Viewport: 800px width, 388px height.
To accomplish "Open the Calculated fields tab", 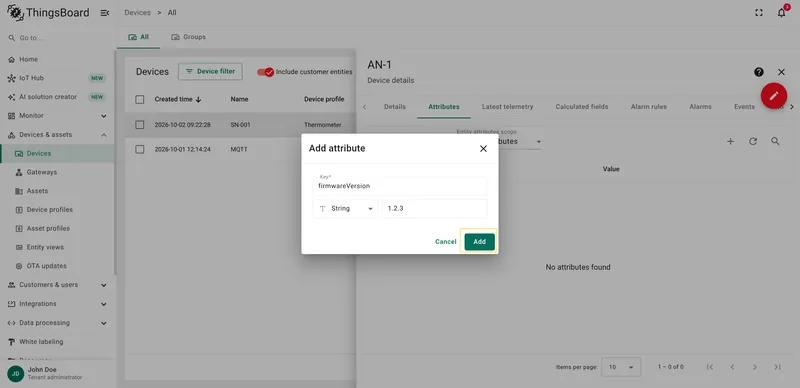I will pyautogui.click(x=582, y=107).
